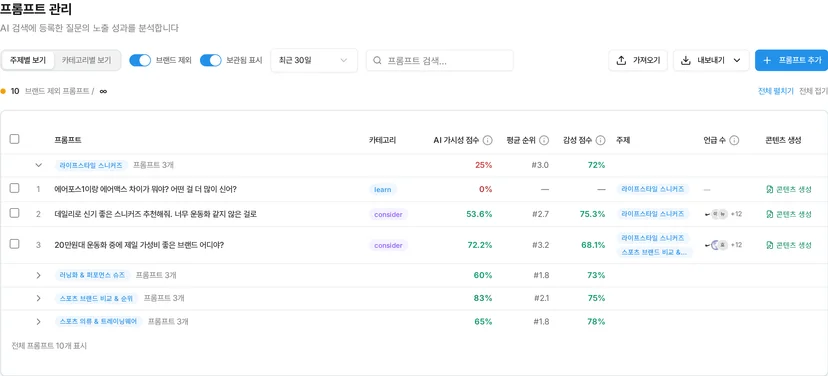
Task: Click brand mention icons in 20만원대 운동화 row
Action: [717, 245]
